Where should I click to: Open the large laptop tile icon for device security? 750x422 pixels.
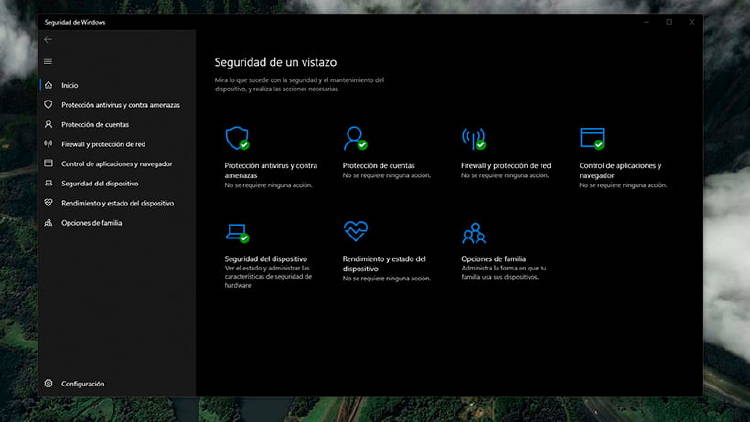point(238,233)
